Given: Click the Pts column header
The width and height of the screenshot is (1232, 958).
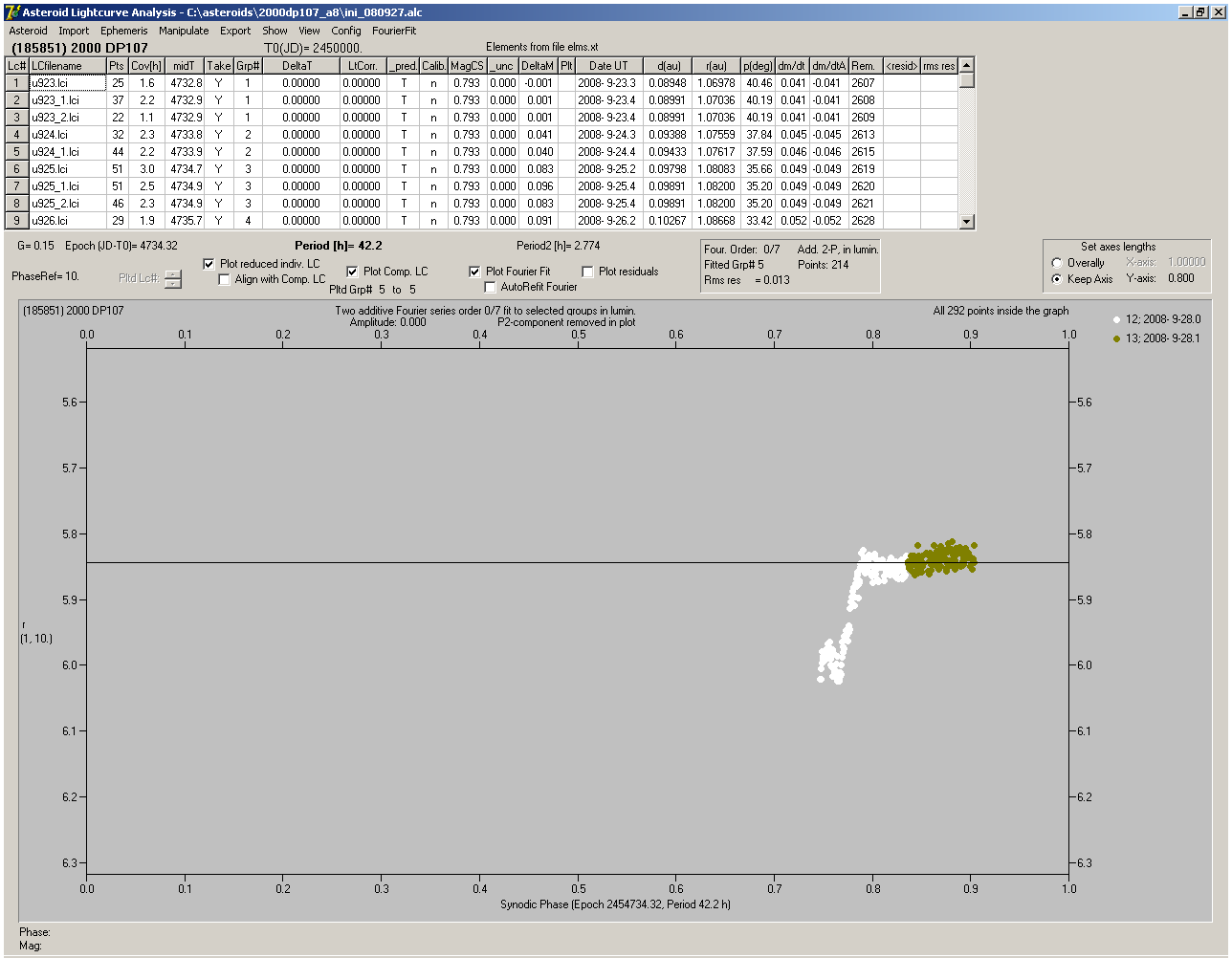Looking at the screenshot, I should pyautogui.click(x=117, y=66).
